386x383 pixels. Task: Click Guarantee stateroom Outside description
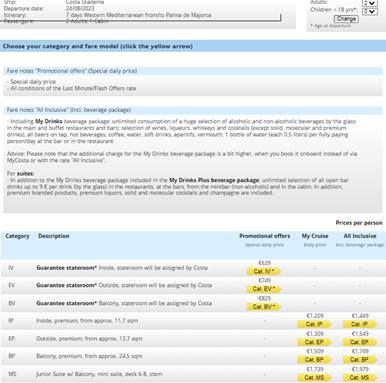[x=124, y=285]
